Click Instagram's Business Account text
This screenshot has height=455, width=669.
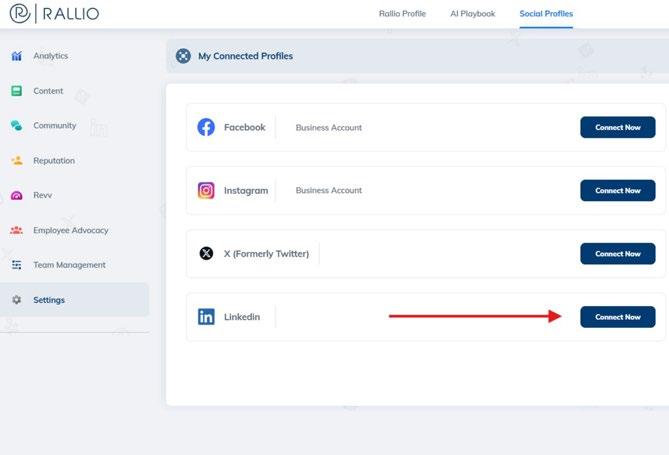(x=329, y=190)
